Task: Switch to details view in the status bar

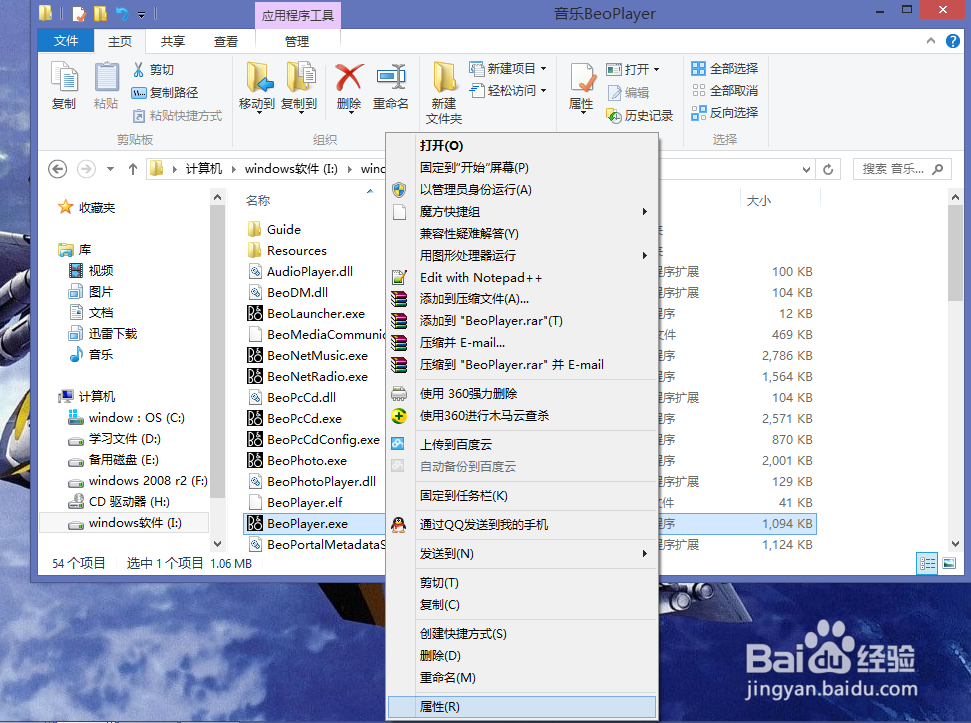Action: tap(926, 563)
